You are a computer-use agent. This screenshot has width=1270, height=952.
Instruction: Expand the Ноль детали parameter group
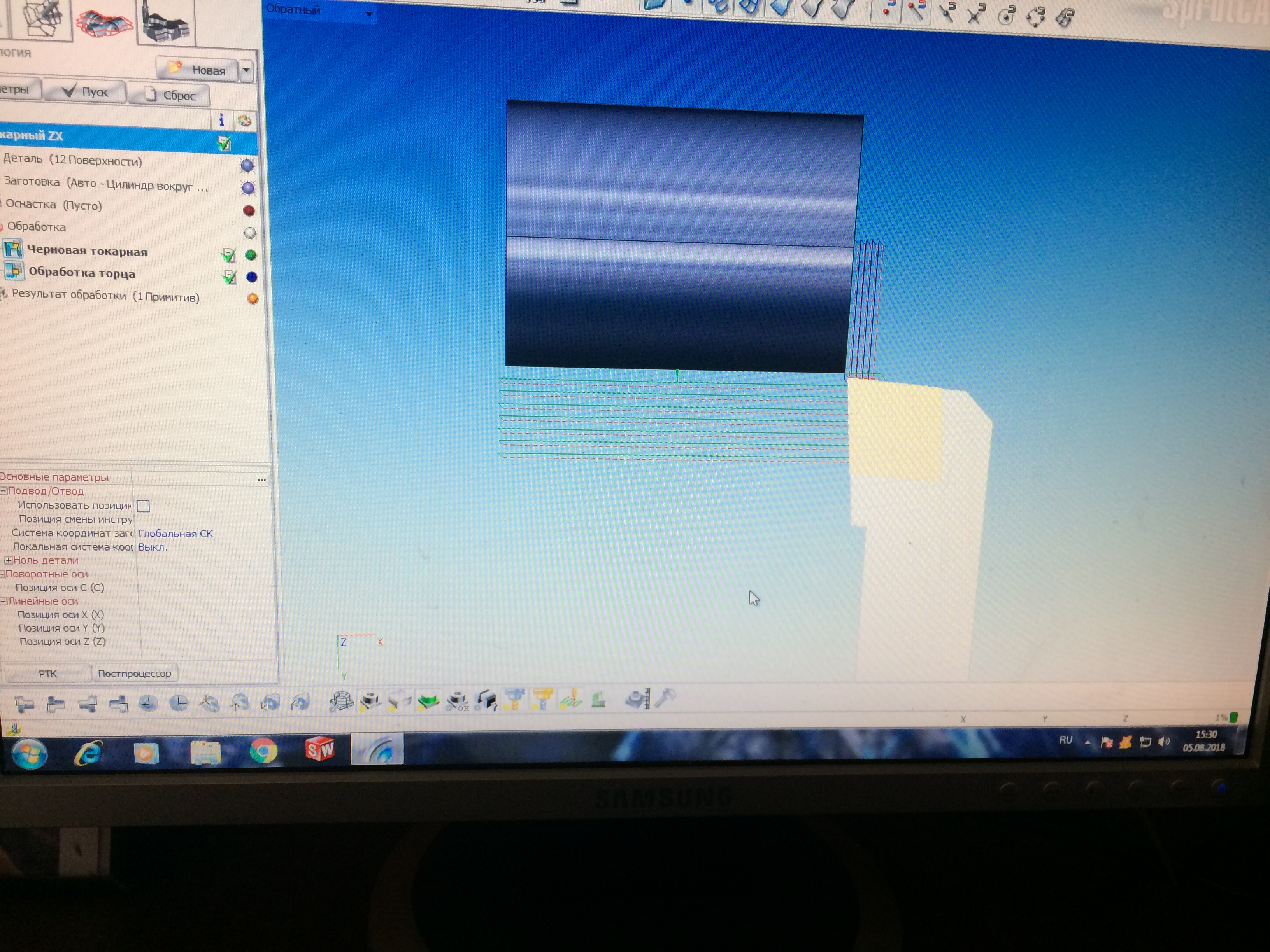coord(8,561)
